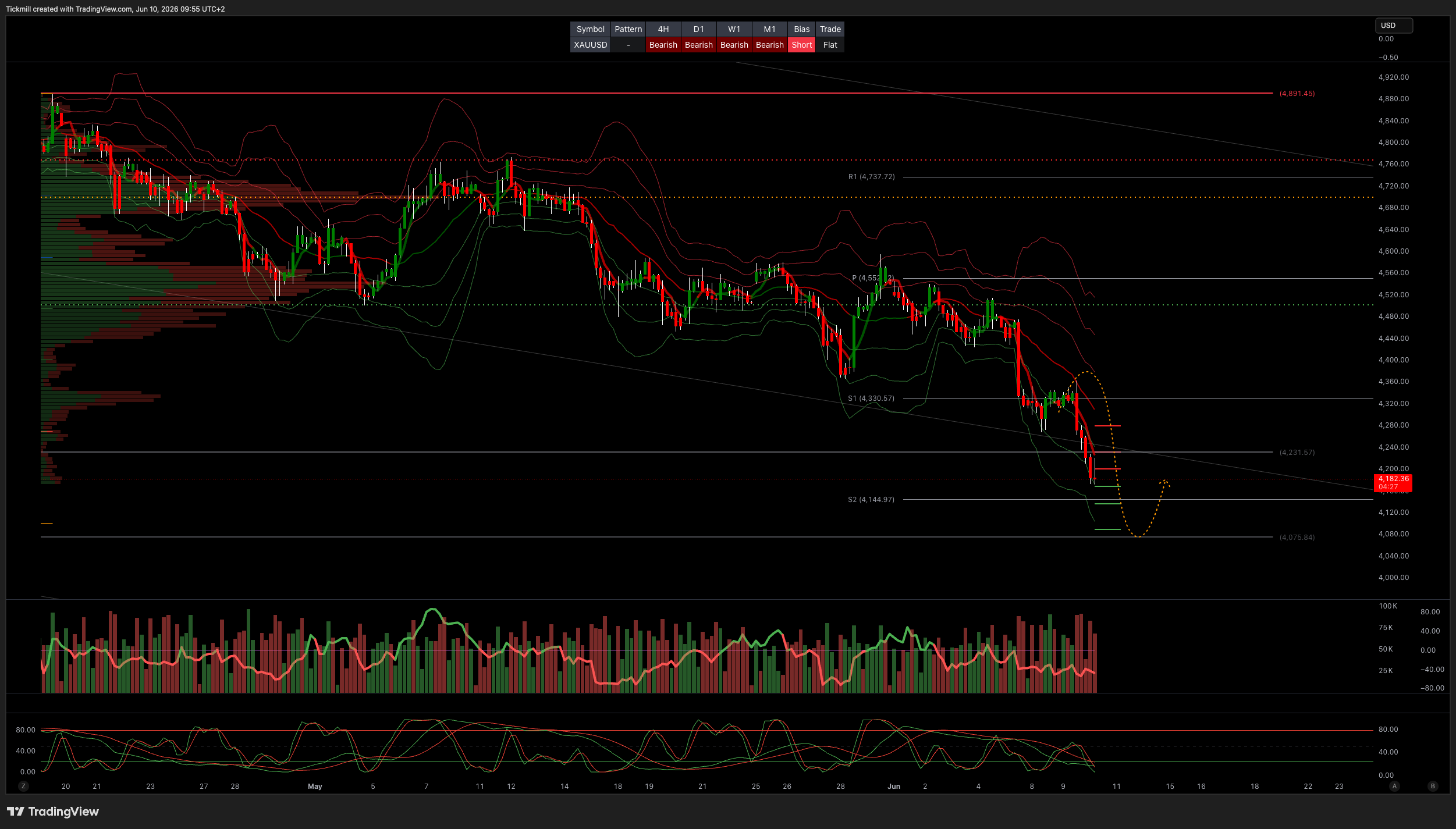Click the W1 column header
Image resolution: width=1456 pixels, height=829 pixels.
[x=734, y=29]
